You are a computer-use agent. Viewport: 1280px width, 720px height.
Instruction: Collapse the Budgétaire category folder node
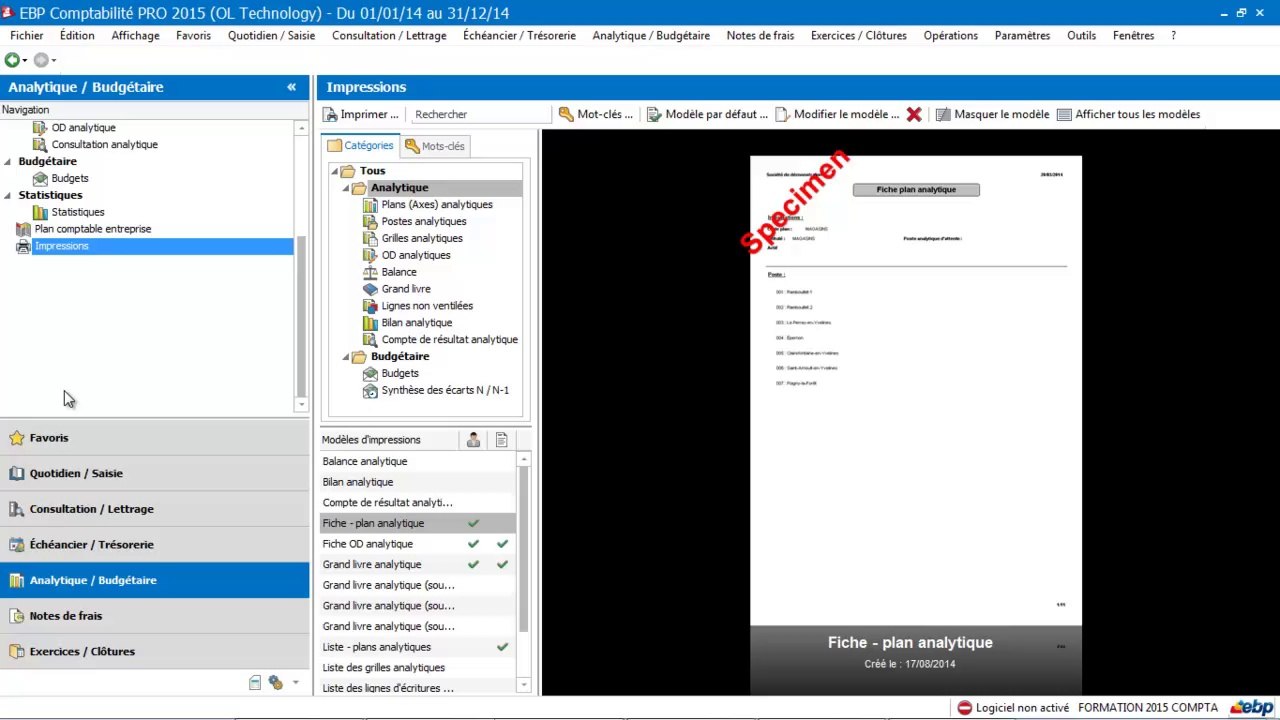[x=346, y=357]
